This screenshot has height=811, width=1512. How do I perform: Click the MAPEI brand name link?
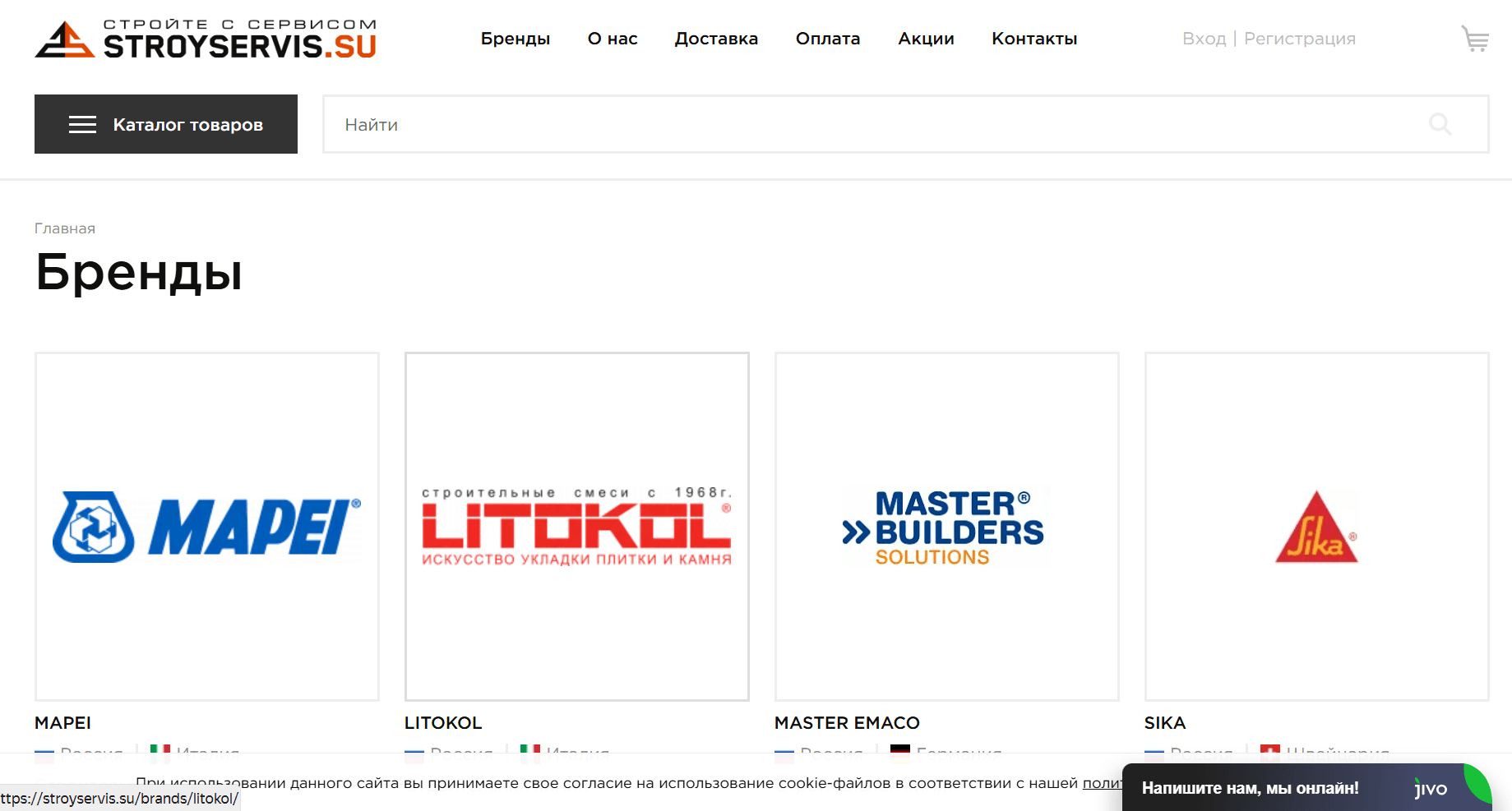click(62, 723)
